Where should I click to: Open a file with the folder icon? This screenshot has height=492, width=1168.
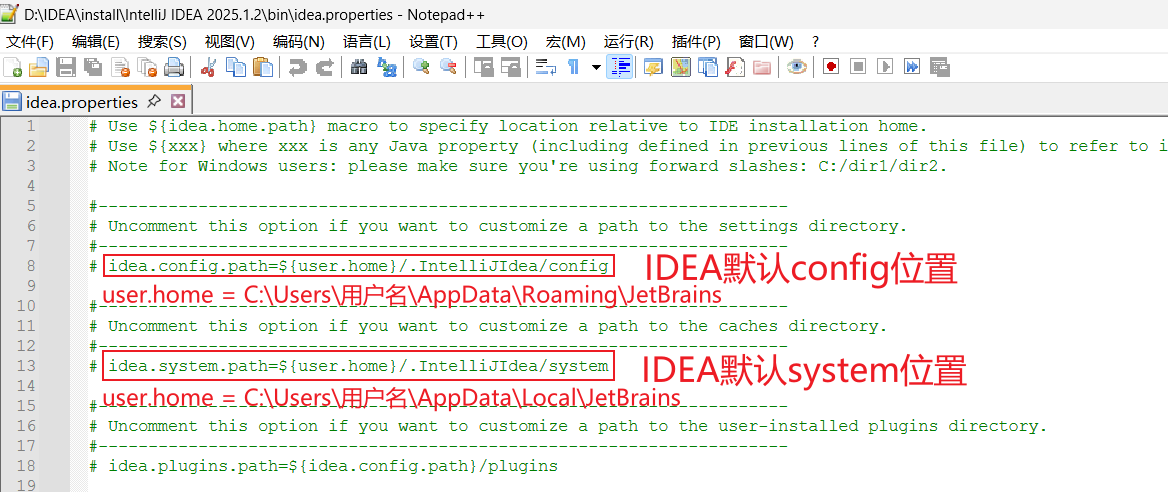tap(38, 68)
